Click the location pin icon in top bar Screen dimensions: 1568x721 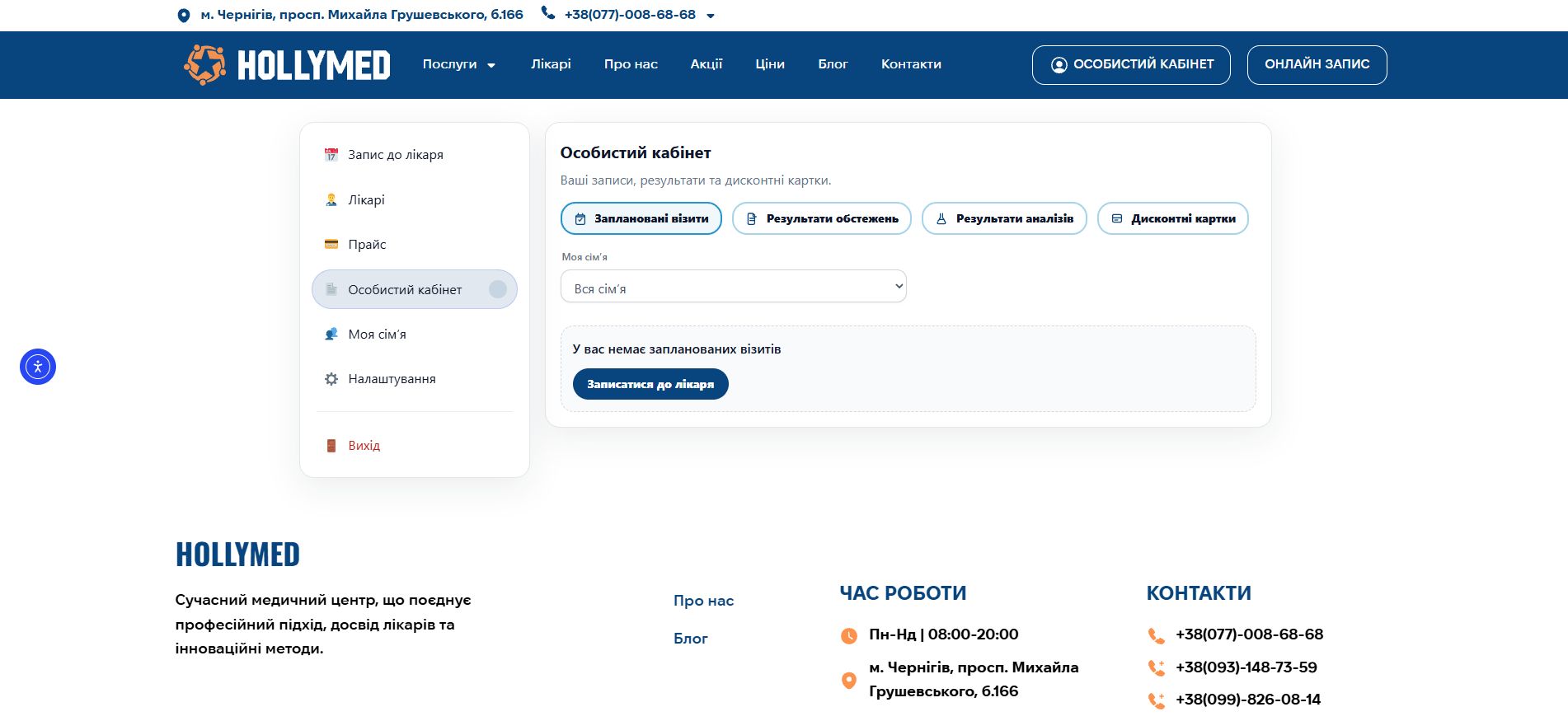tap(184, 16)
